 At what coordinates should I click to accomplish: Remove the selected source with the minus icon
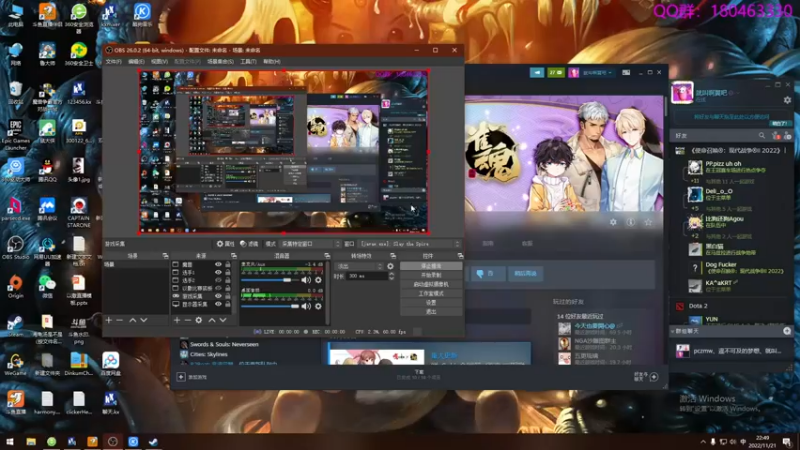tap(188, 320)
